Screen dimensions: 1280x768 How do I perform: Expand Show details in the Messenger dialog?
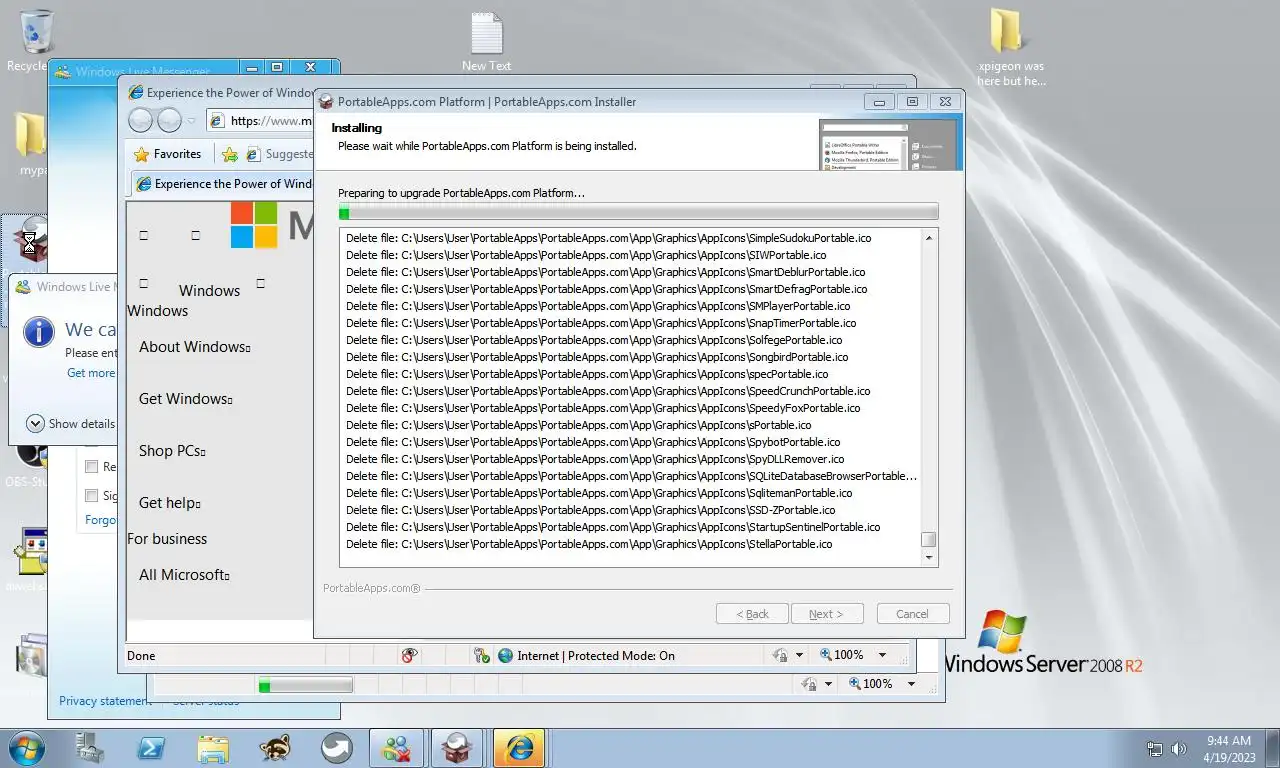[70, 423]
